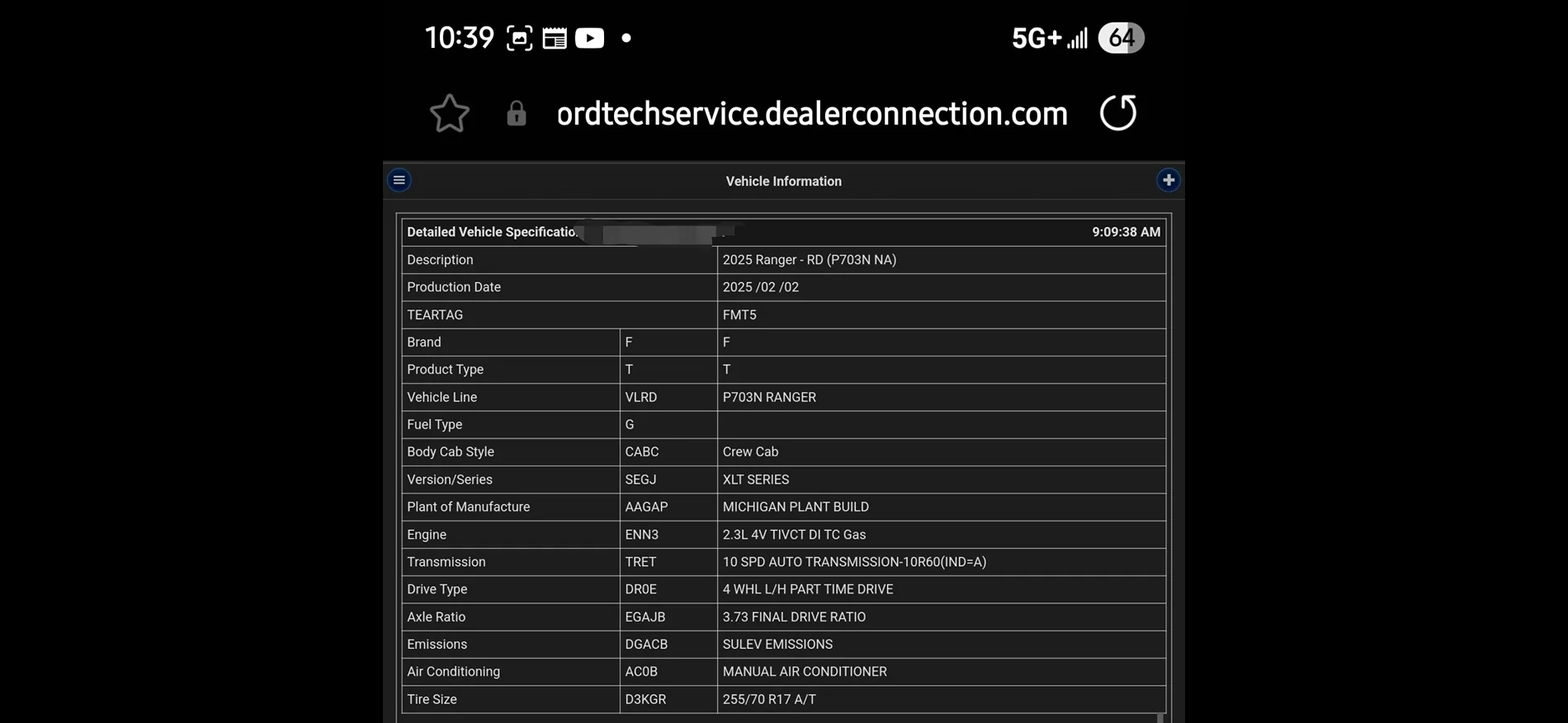The image size is (1568, 723).
Task: Select the AC0B air conditioning code
Action: tap(641, 672)
